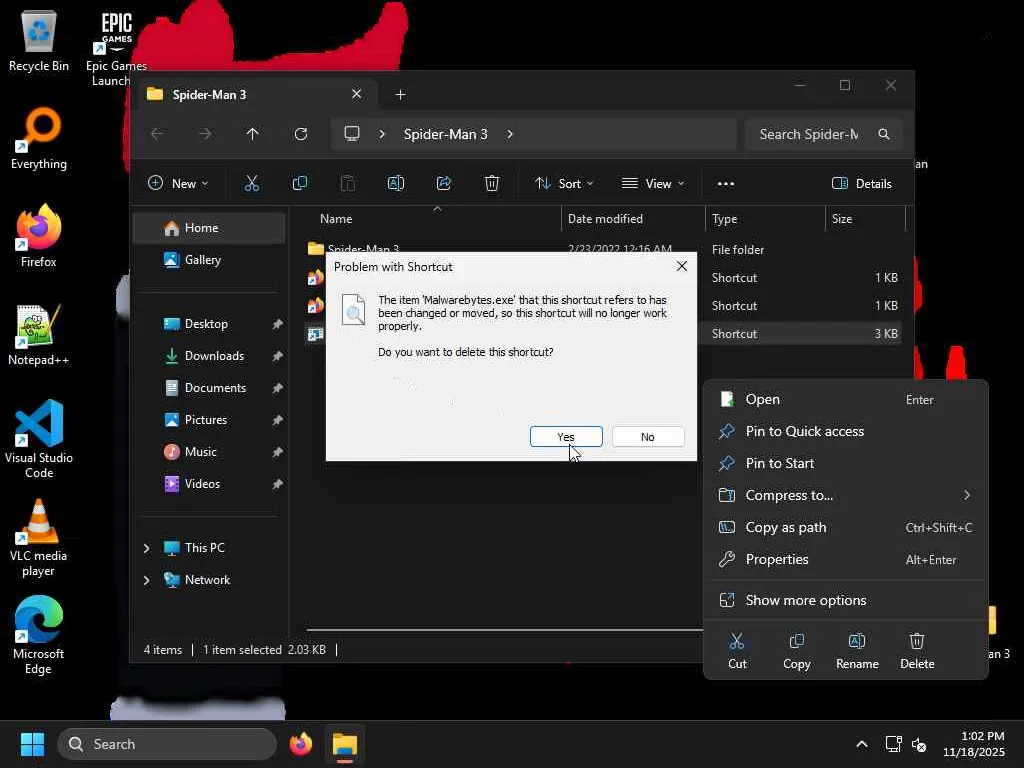Click chevron before Spider-Man 3 in address bar
The image size is (1024, 768).
(x=382, y=134)
